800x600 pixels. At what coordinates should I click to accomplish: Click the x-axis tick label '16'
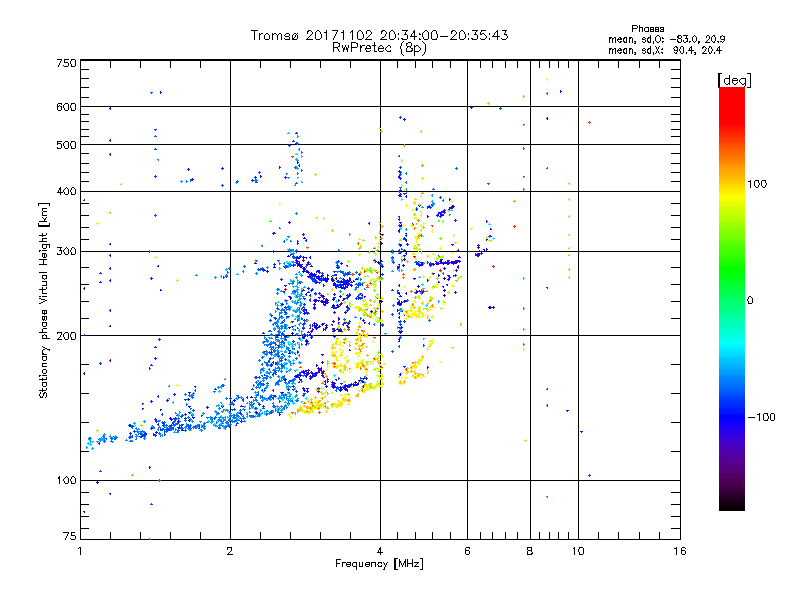click(x=680, y=551)
